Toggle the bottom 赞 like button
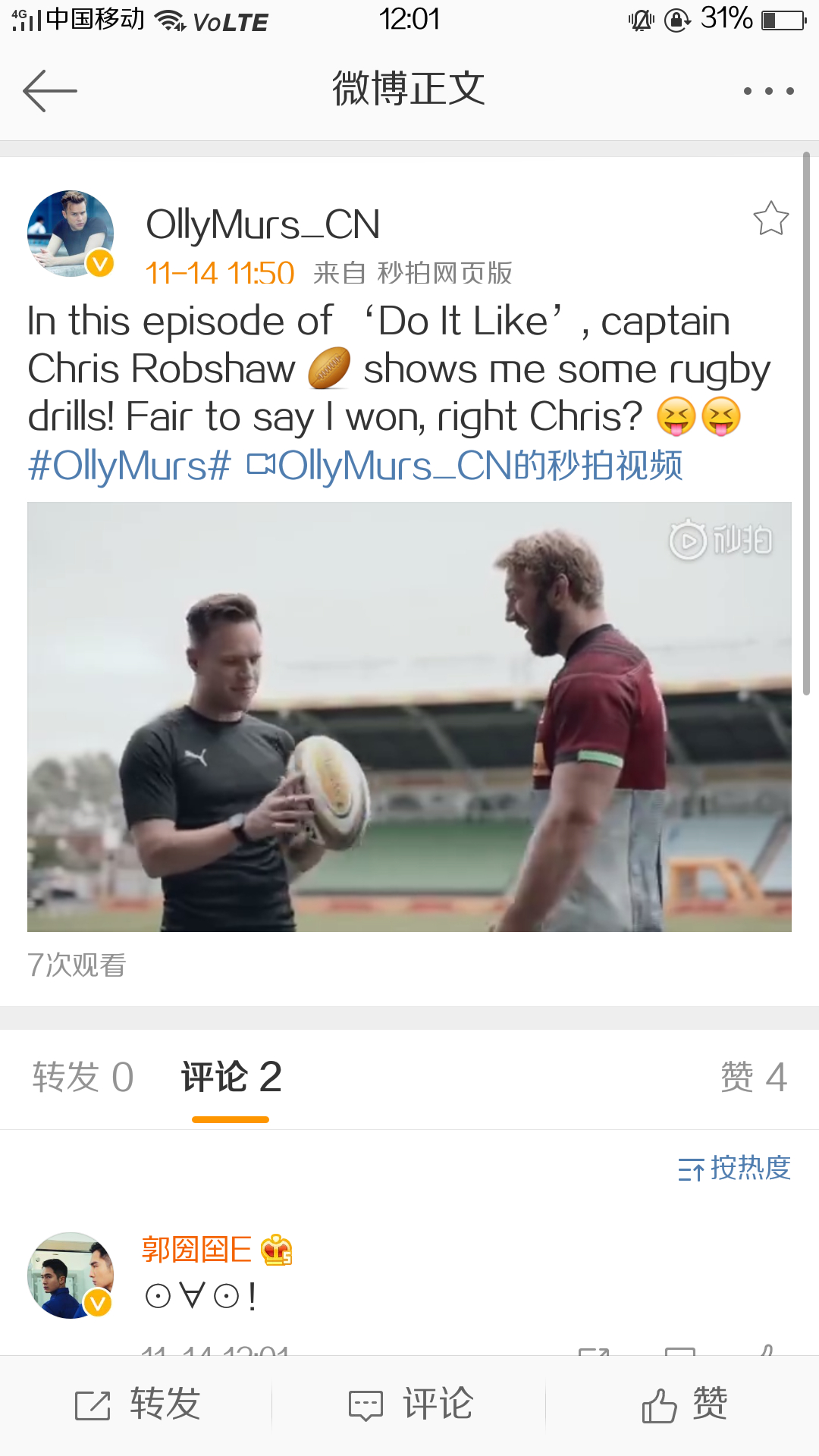The width and height of the screenshot is (819, 1456). [683, 1404]
